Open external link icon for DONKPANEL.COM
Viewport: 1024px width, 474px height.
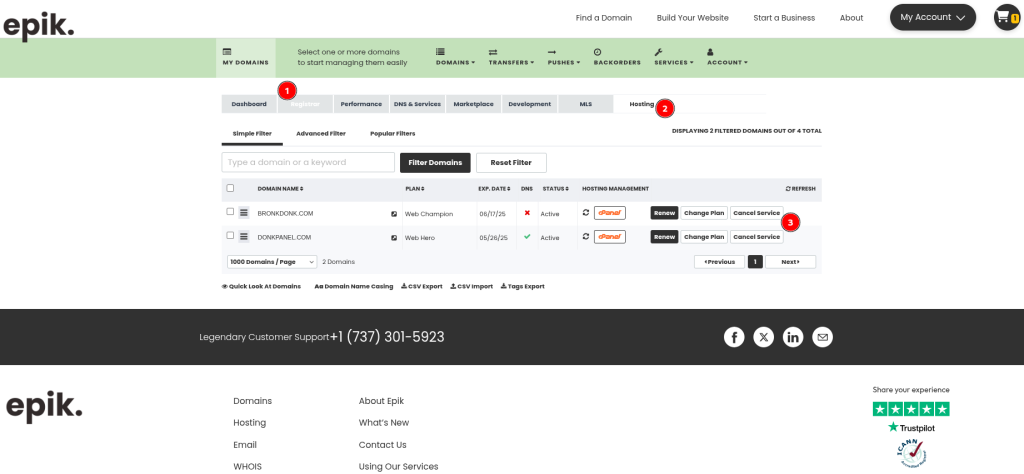[394, 238]
